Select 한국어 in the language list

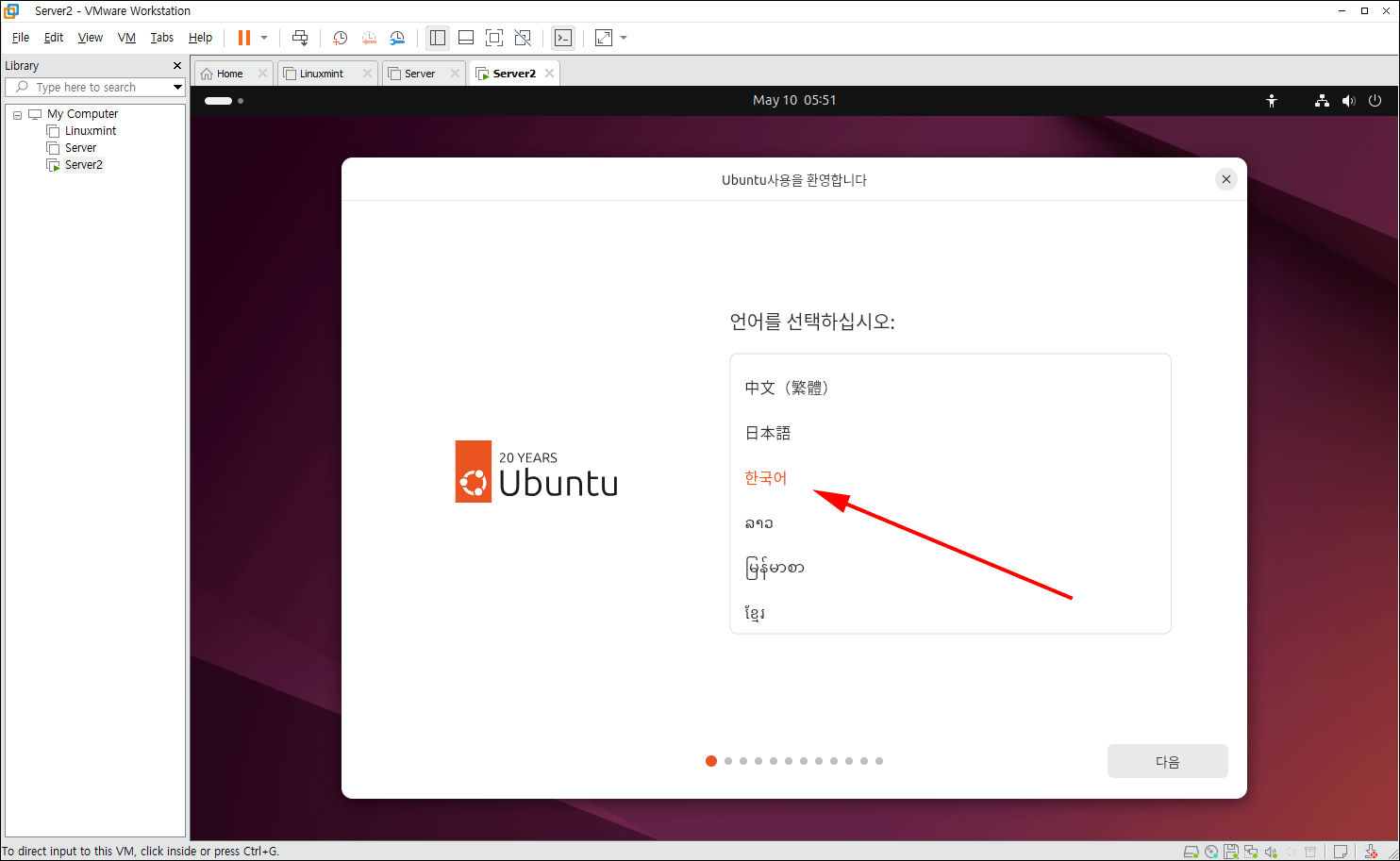[950, 478]
